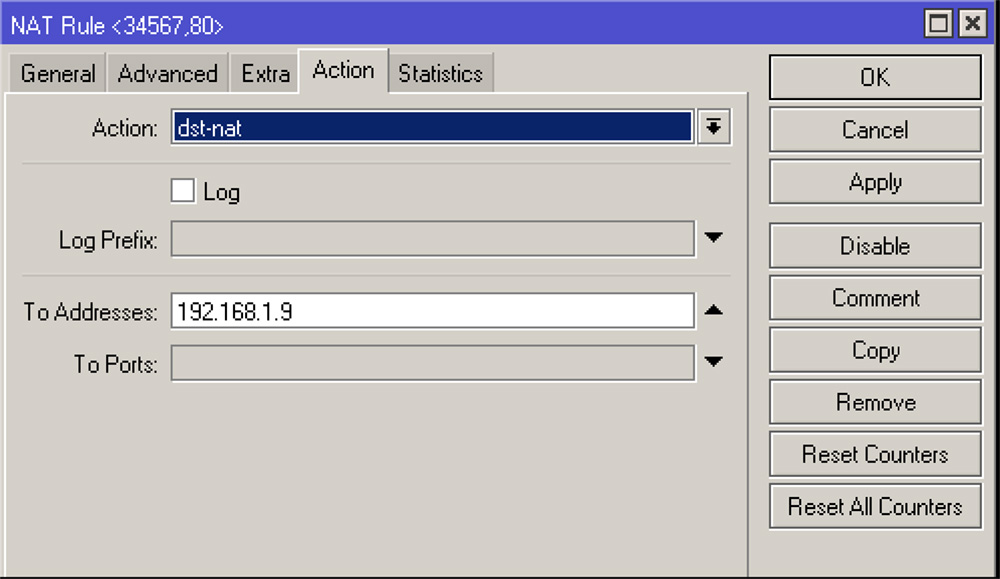Open the General tab
1000x579 pixels.
pyautogui.click(x=58, y=74)
